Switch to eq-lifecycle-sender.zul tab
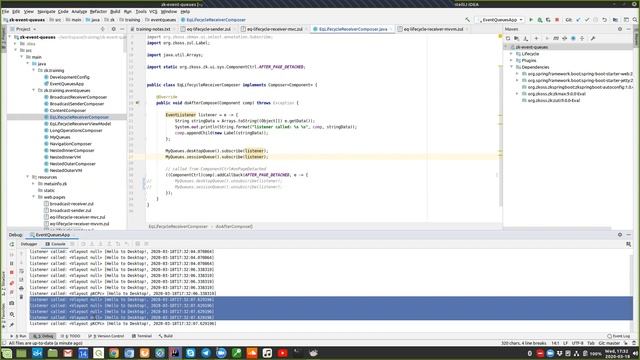The image size is (640, 360). [208, 29]
